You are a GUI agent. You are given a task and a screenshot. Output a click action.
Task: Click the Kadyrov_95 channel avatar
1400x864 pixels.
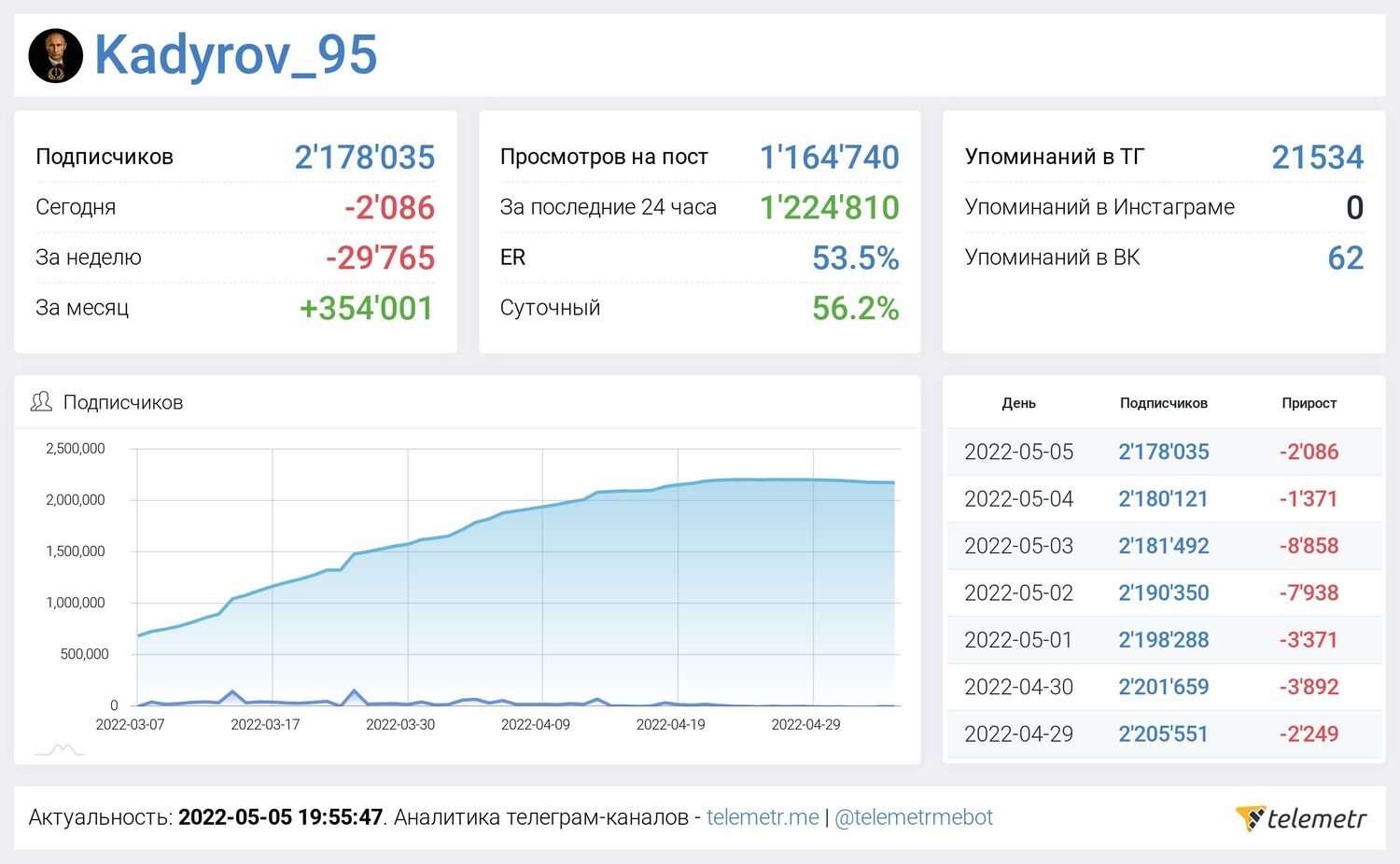point(56,55)
